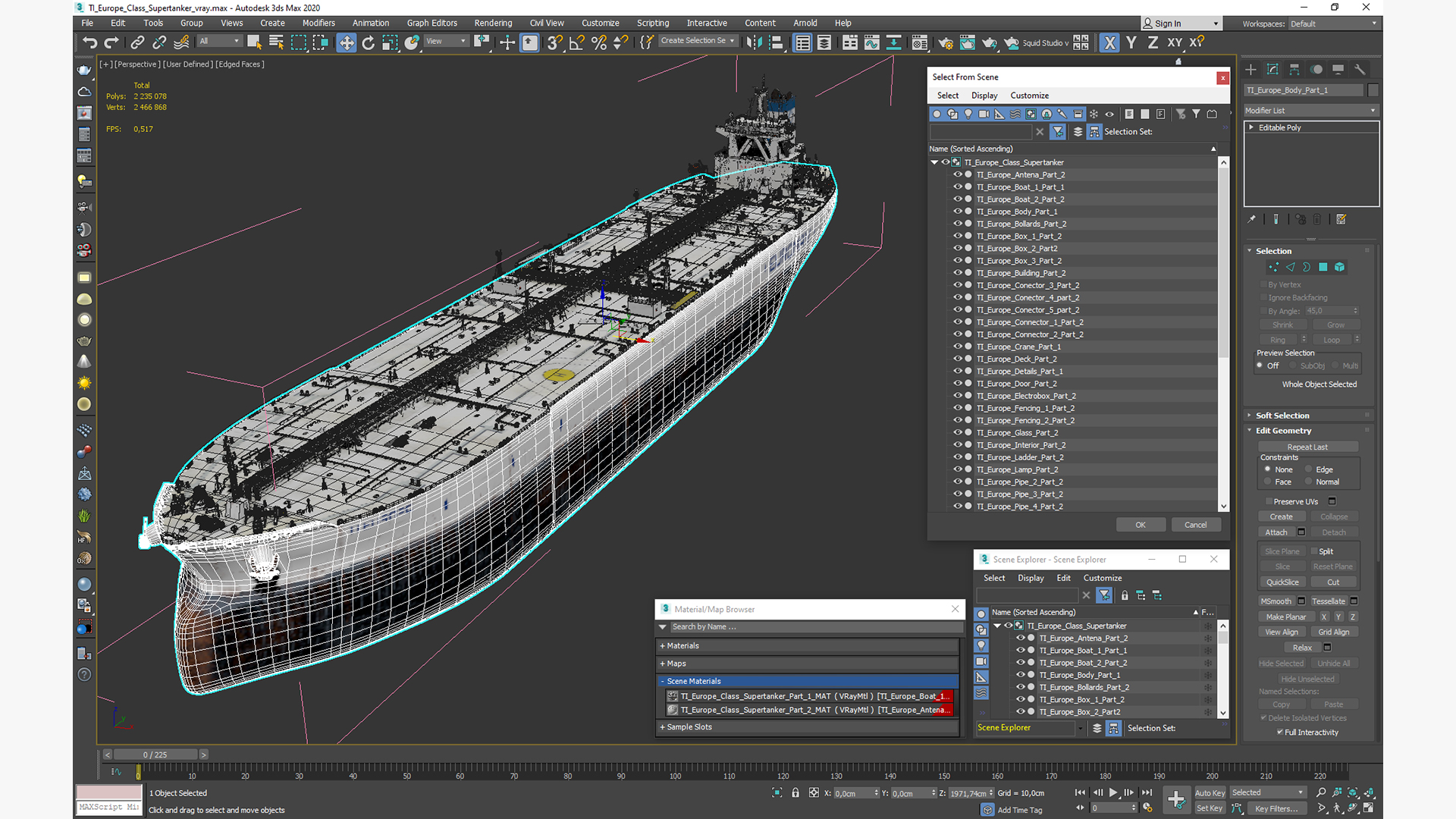
Task: Toggle visibility of TI_Europe_Antena_Part_2 in Select From Scene
Action: [957, 174]
